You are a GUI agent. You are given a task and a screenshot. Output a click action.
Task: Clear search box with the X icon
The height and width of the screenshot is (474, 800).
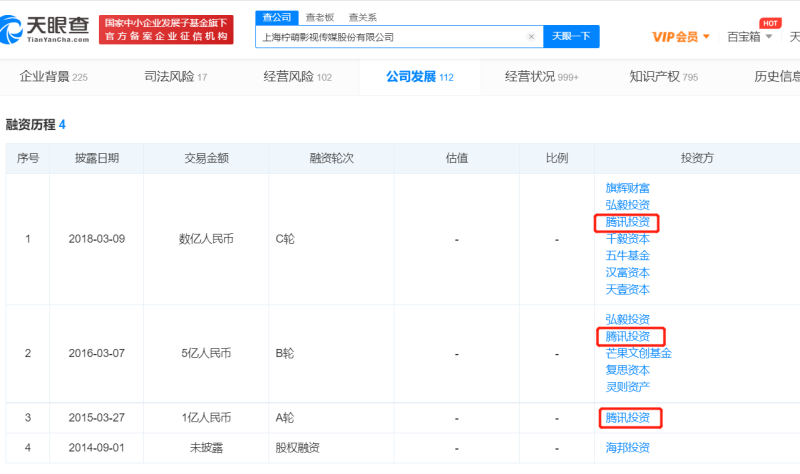coord(531,37)
